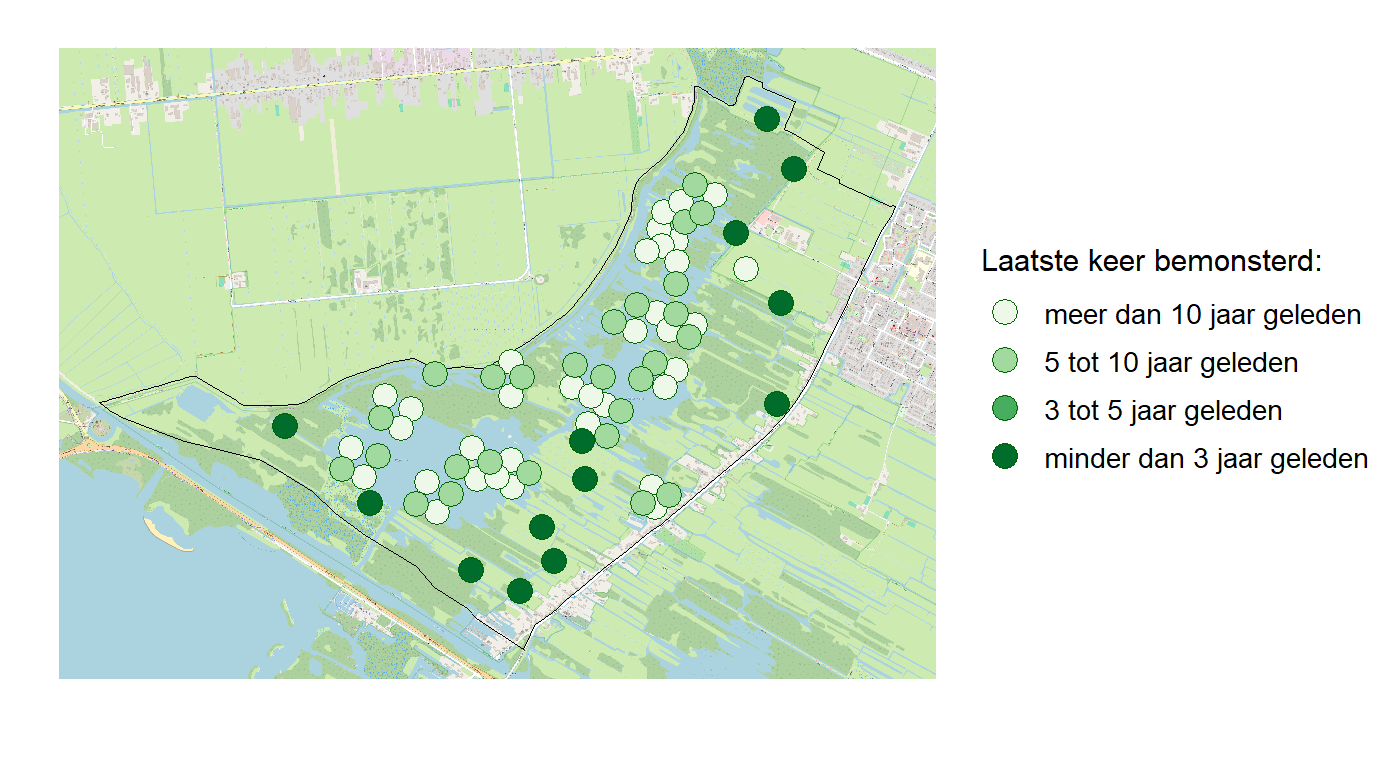Select the text '3 tot 5 jaar geleden'
Image resolution: width=1400 pixels, height=770 pixels.
(1163, 411)
